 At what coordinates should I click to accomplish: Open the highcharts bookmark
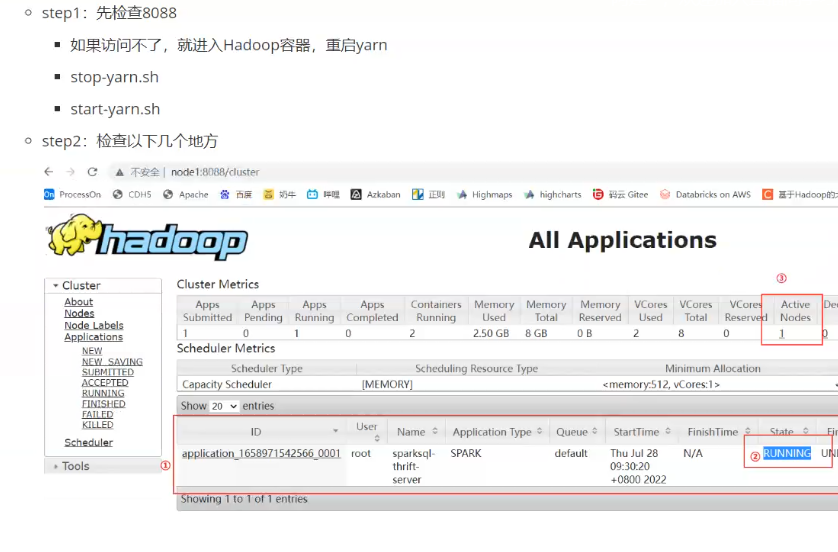click(553, 195)
